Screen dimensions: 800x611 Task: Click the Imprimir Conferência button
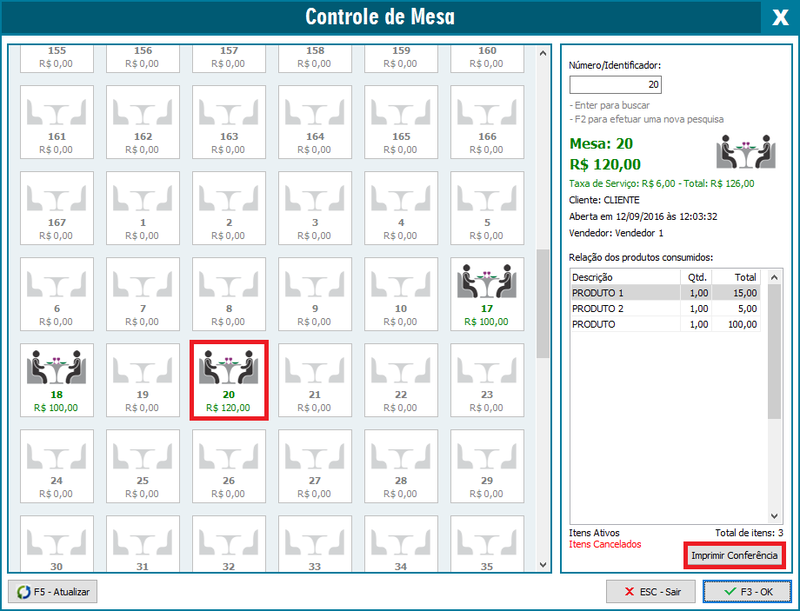[x=734, y=555]
